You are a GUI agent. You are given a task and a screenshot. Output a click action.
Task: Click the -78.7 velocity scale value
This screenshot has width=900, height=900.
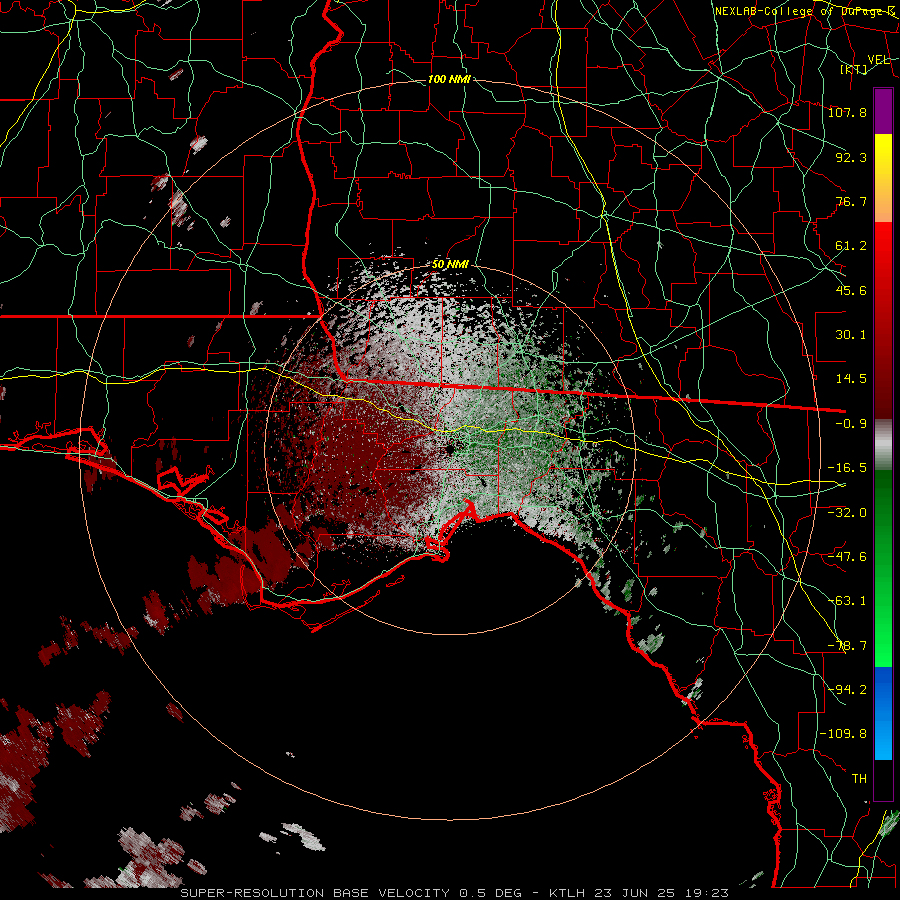click(x=847, y=646)
